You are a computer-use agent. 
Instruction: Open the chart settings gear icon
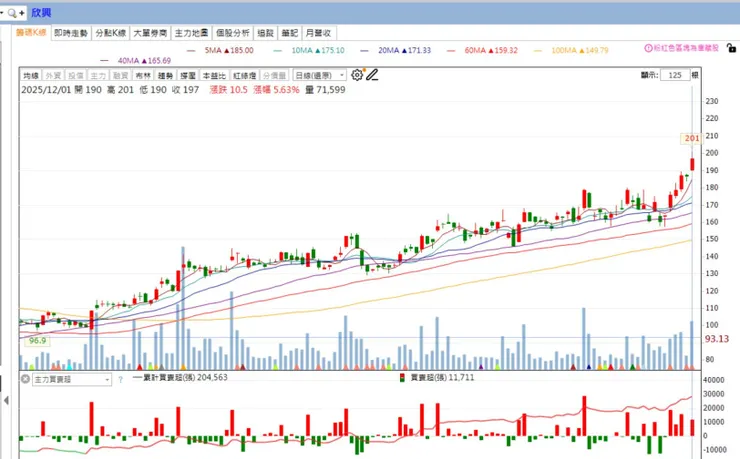[357, 75]
